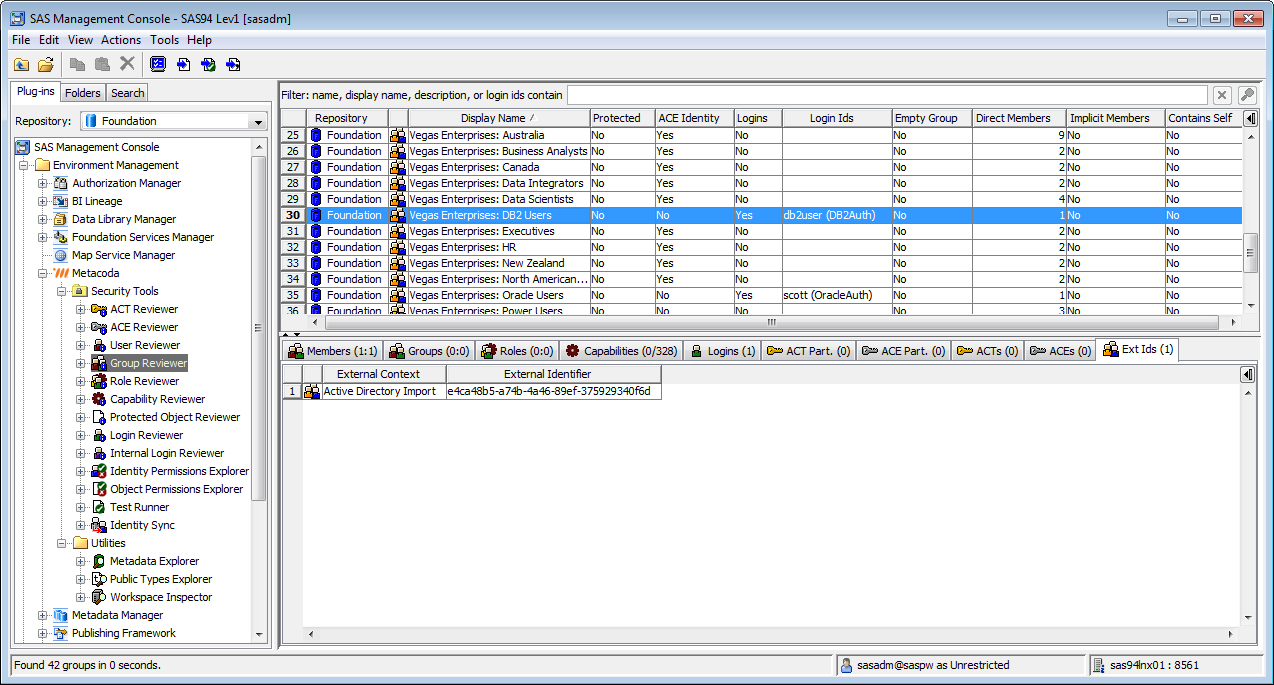Viewport: 1274px width, 685px height.
Task: Click the Copy toolbar icon
Action: tap(77, 64)
